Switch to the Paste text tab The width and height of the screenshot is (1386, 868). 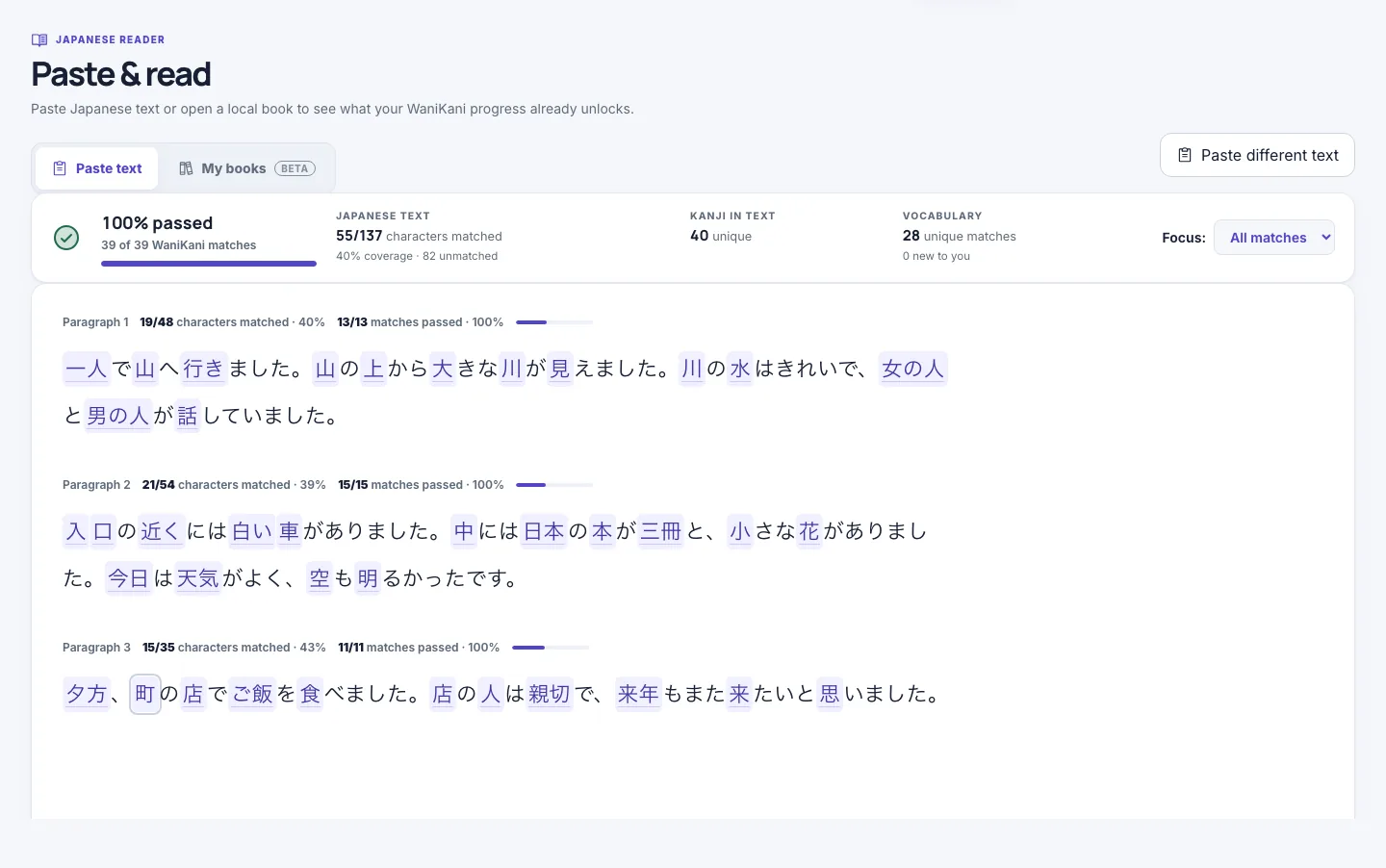97,168
